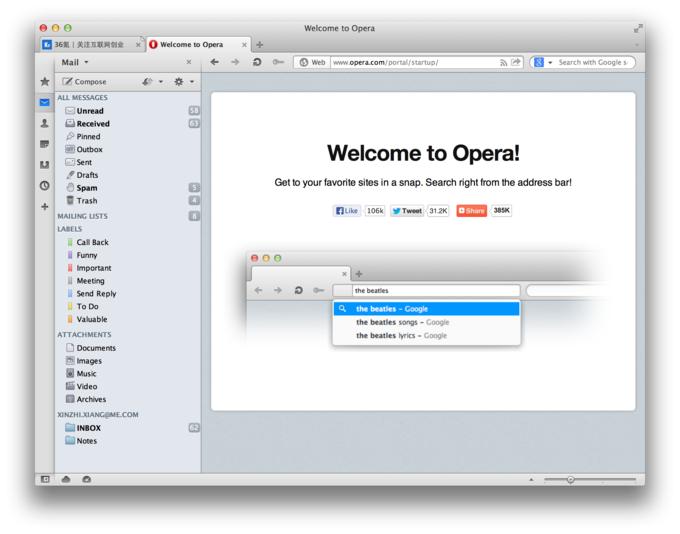The width and height of the screenshot is (680, 534).
Task: Go back with the back arrow
Action: click(x=214, y=62)
